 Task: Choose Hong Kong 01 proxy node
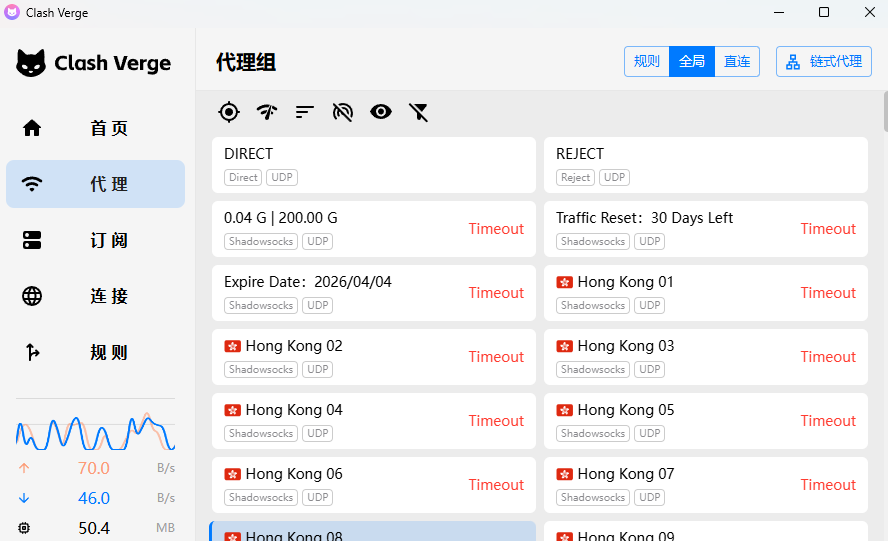coord(706,293)
